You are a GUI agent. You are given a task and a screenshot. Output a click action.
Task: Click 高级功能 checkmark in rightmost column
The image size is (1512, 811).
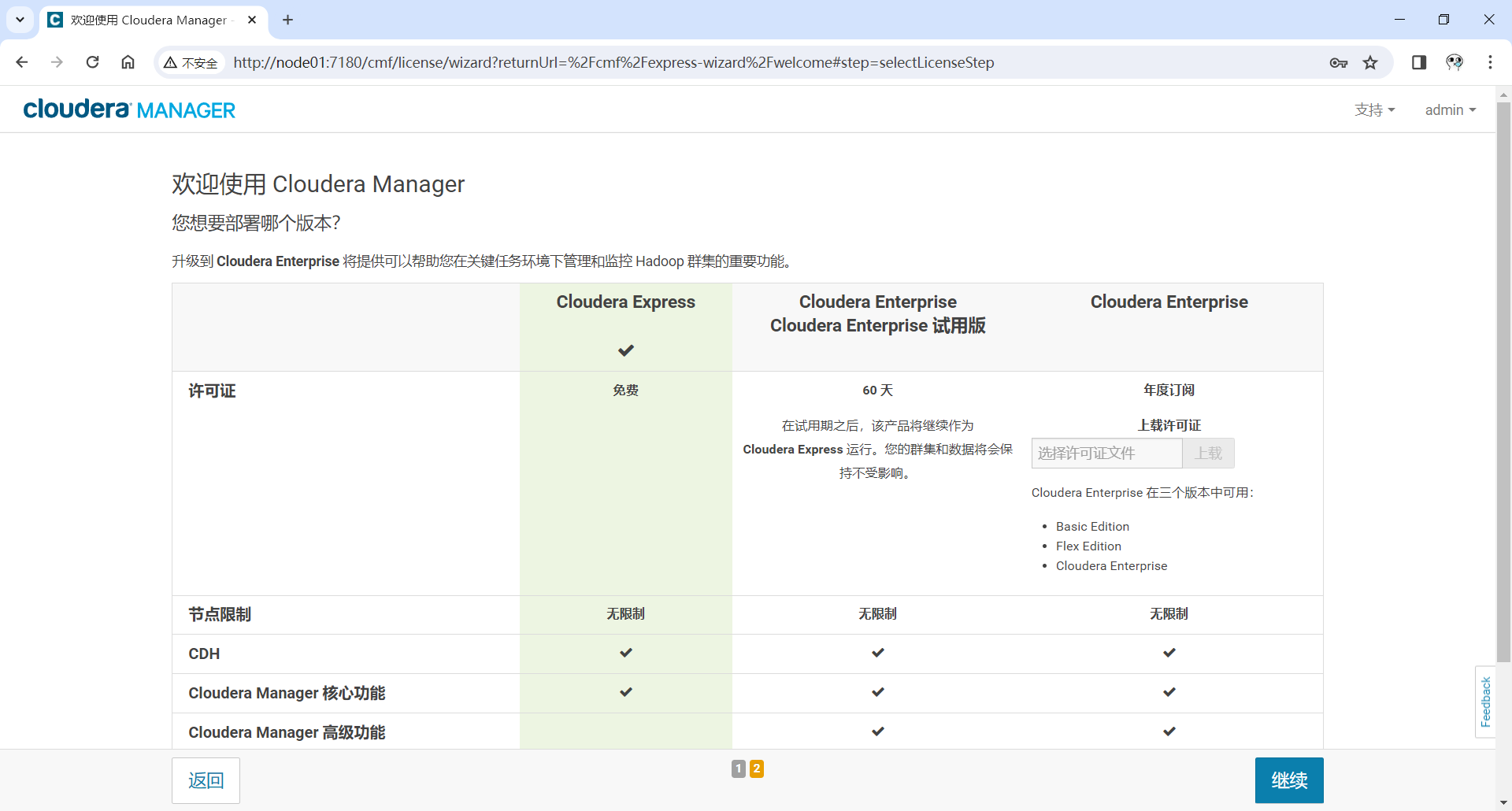(1169, 731)
